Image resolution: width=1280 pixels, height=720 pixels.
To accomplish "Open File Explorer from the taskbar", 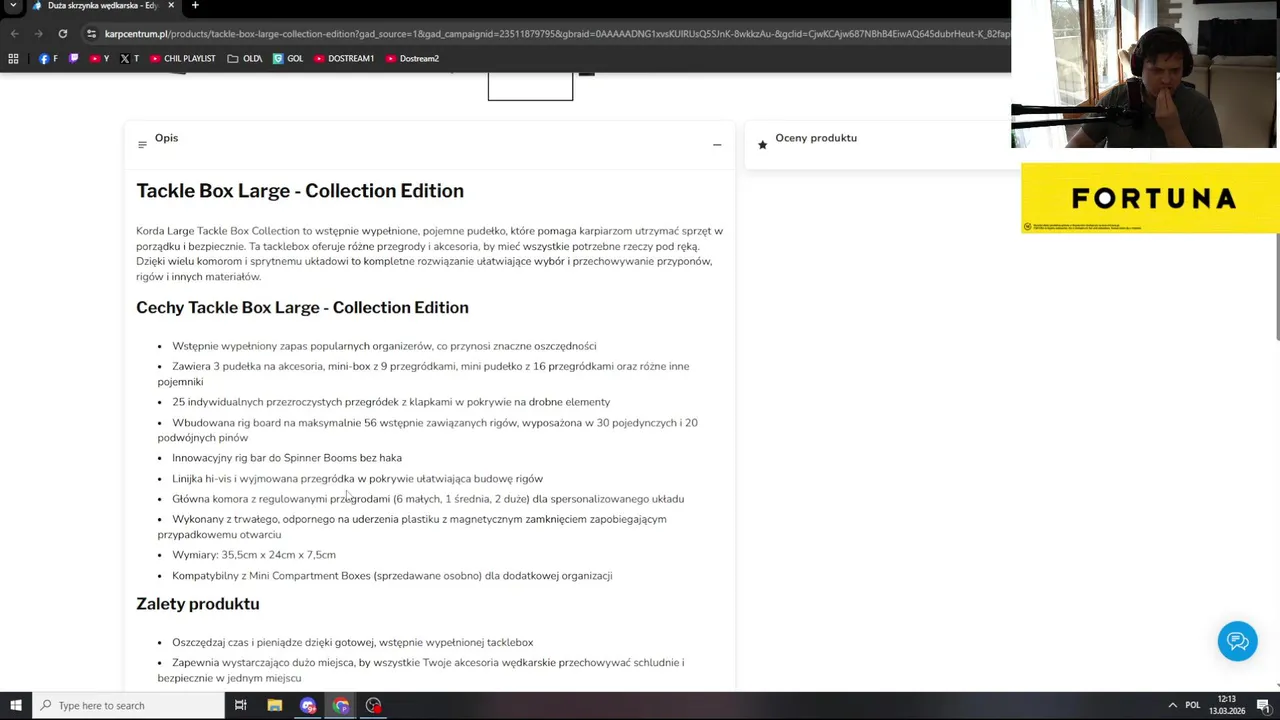I will pos(275,705).
